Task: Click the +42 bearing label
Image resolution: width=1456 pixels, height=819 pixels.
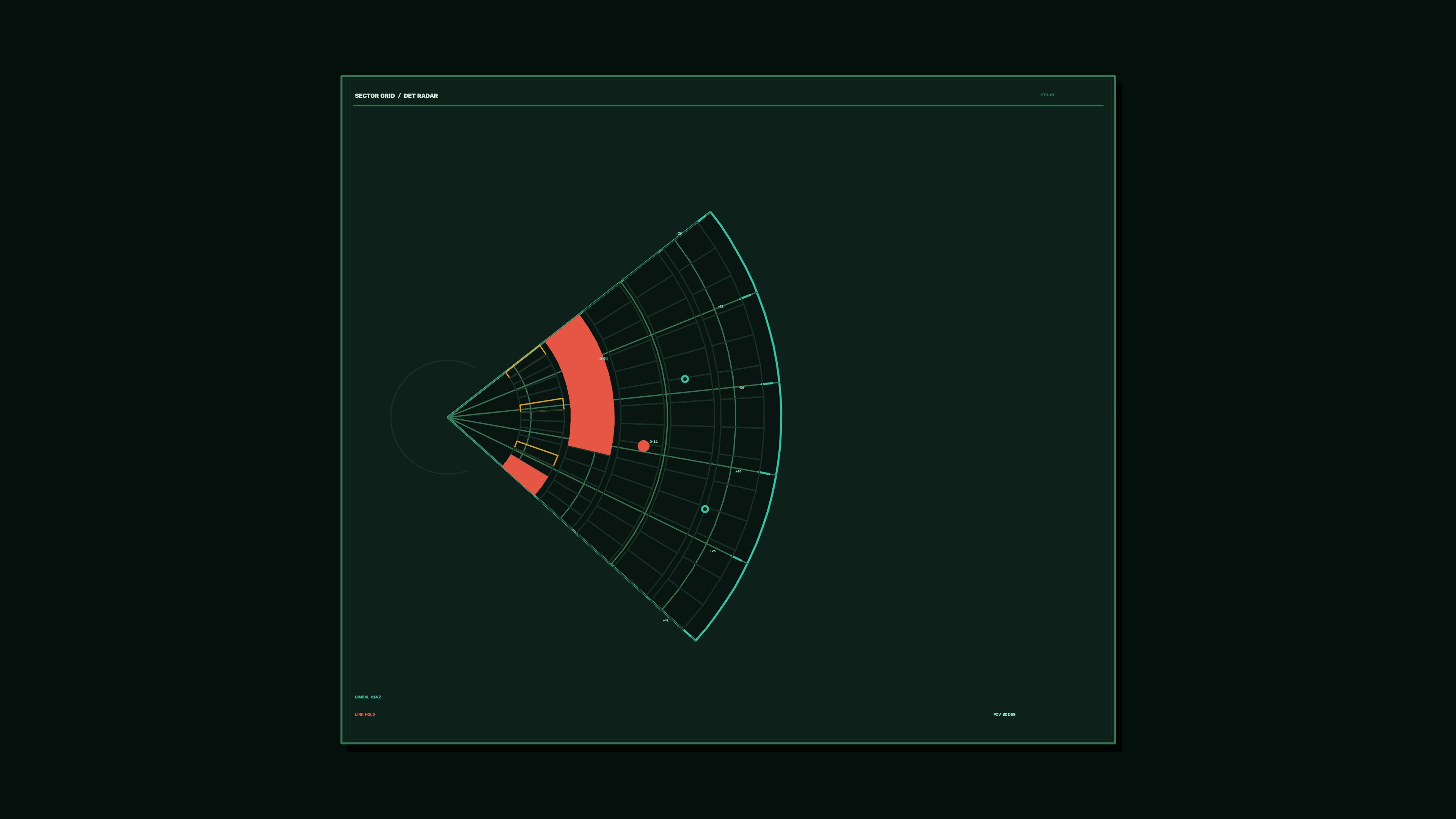Action: point(666,620)
